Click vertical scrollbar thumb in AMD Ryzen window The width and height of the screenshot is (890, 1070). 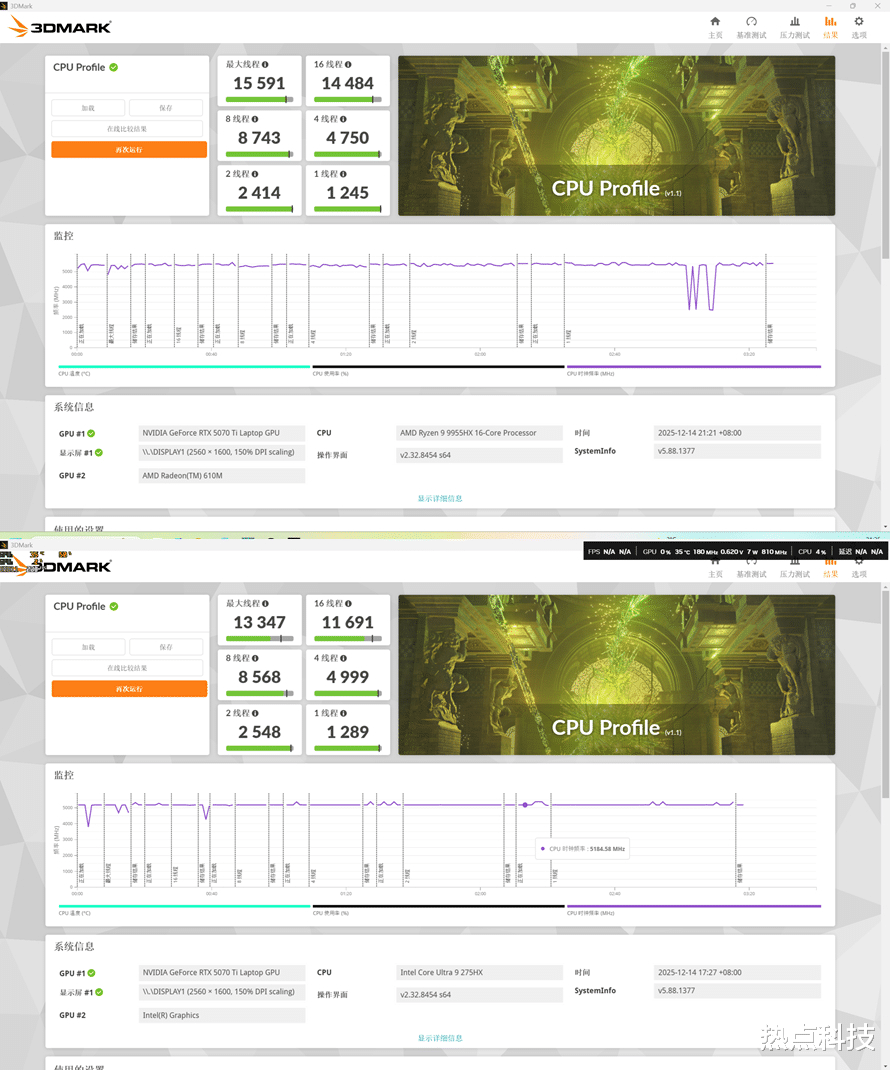click(x=885, y=154)
